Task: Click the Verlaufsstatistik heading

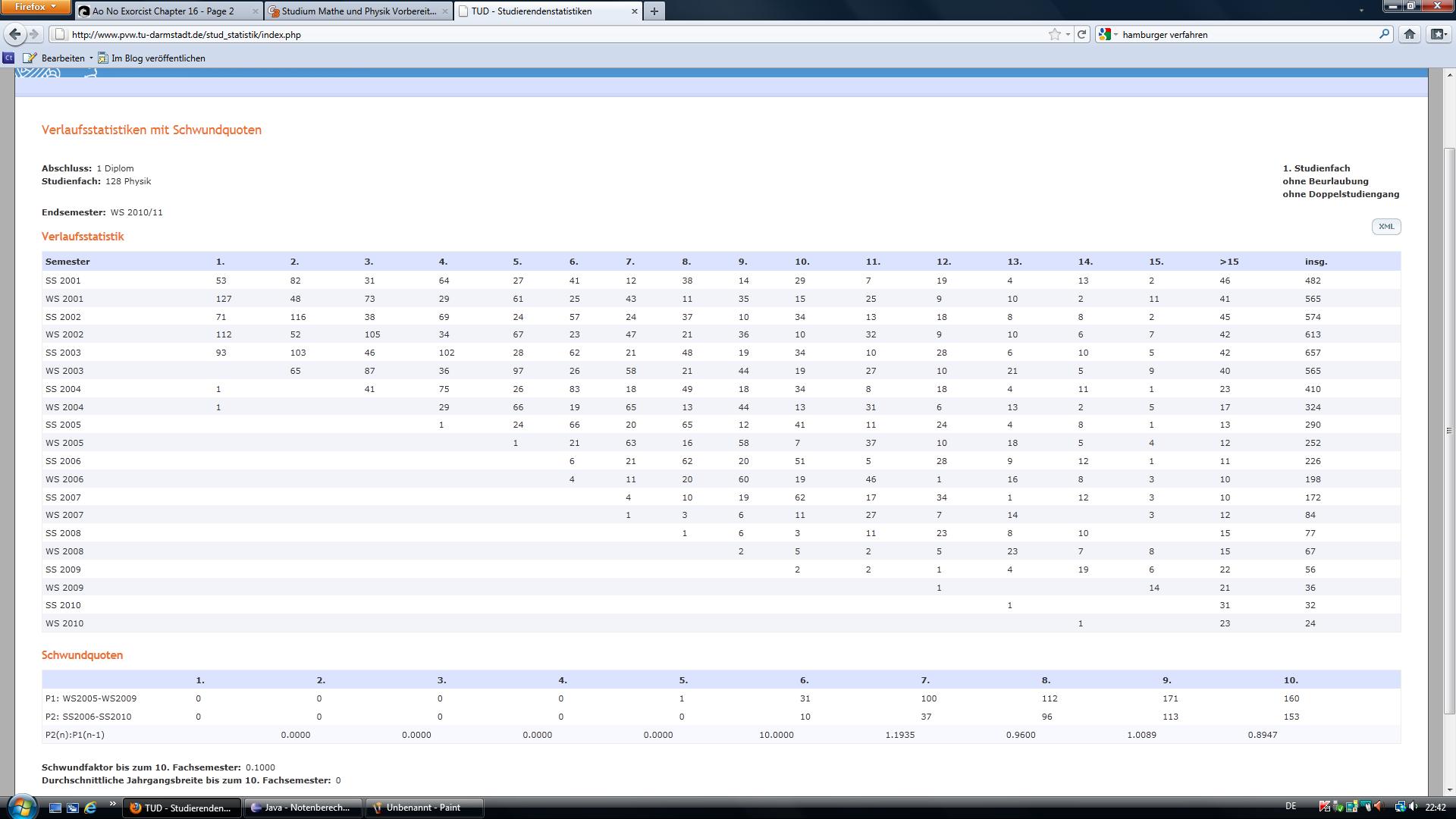Action: 83,237
